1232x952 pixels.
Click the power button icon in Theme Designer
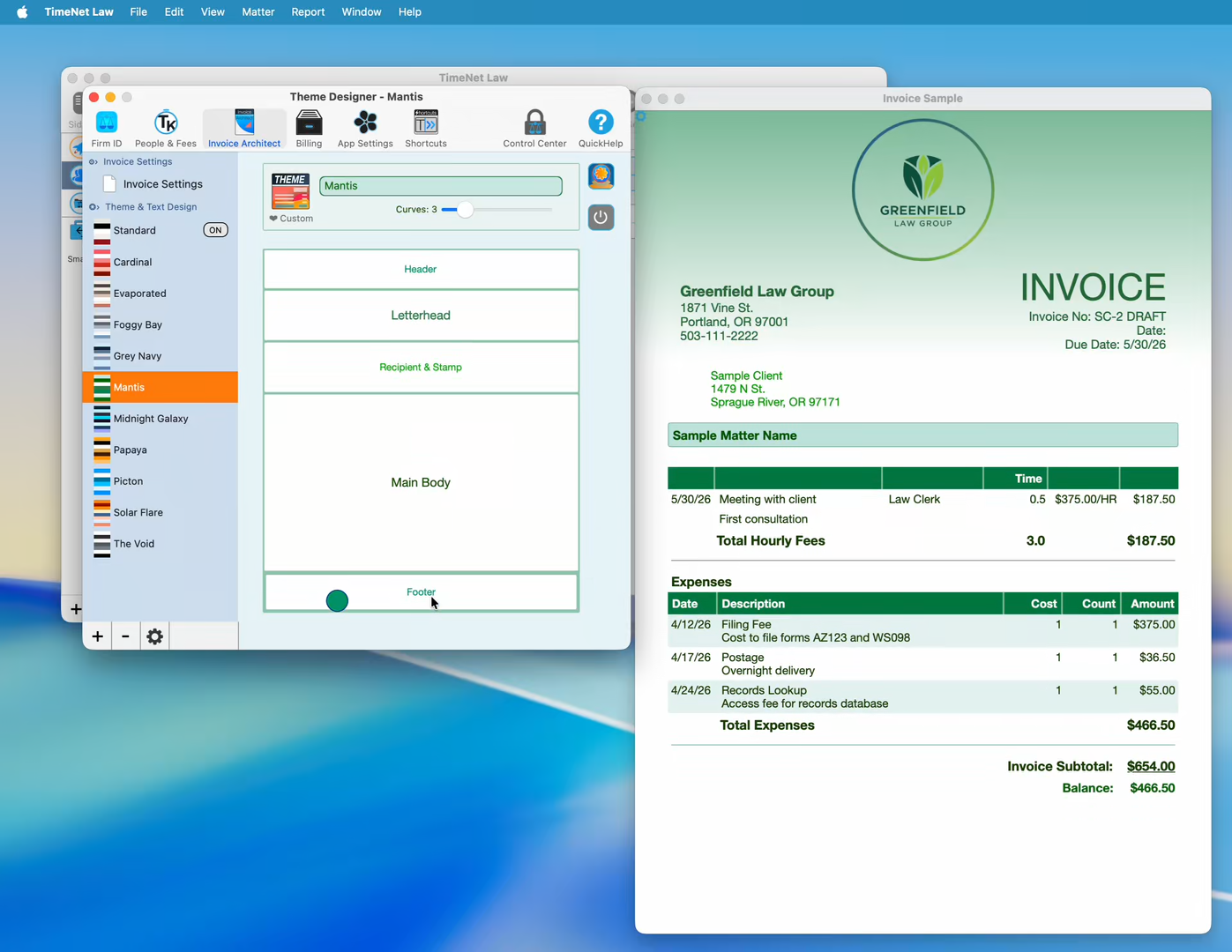[x=601, y=217]
